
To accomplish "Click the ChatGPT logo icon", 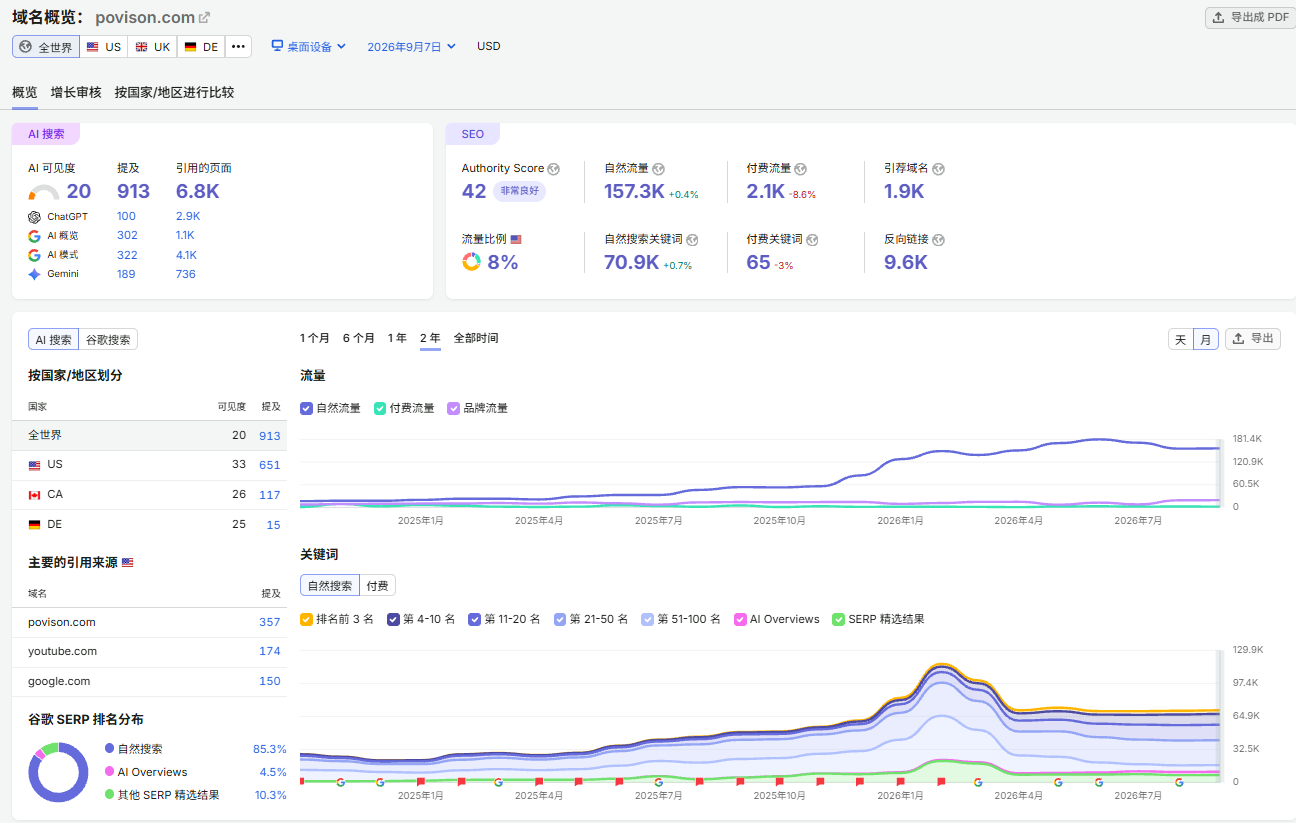I will click(35, 217).
